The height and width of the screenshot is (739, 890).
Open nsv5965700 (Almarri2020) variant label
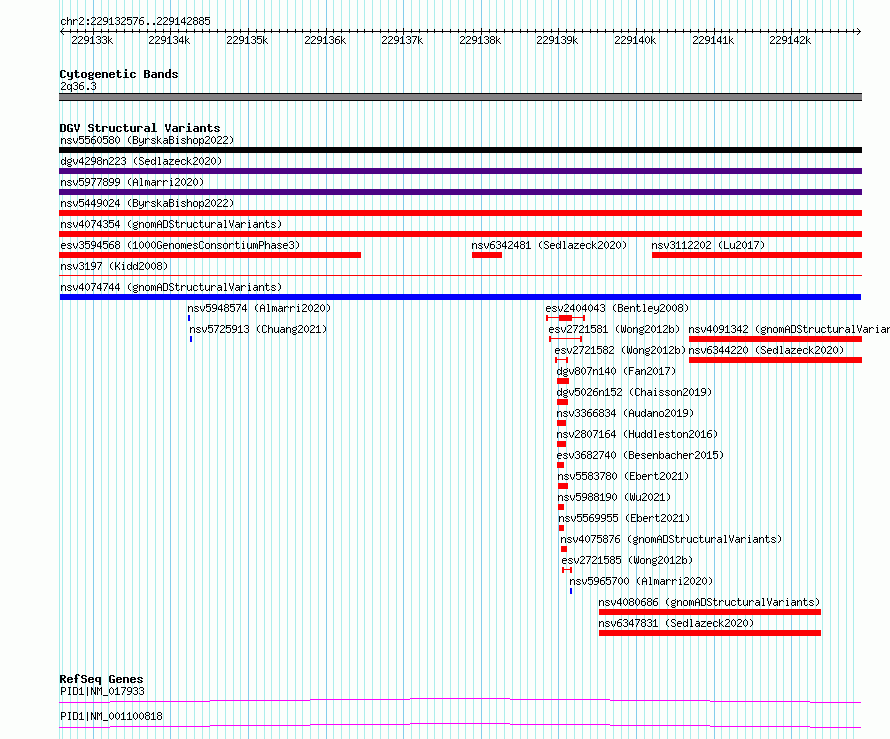click(x=641, y=581)
